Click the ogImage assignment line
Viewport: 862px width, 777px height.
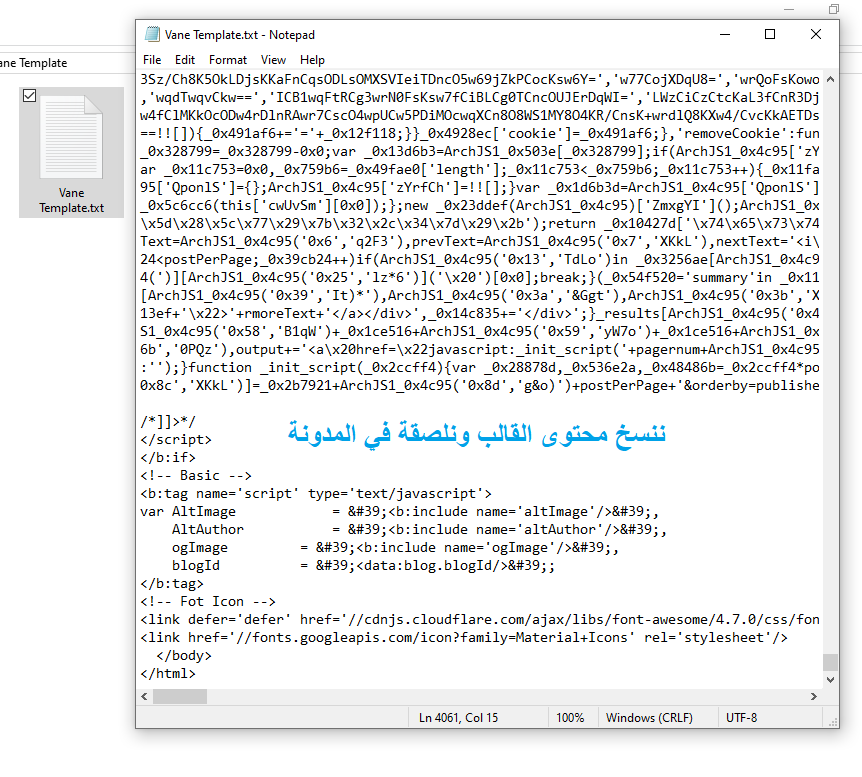pos(395,548)
